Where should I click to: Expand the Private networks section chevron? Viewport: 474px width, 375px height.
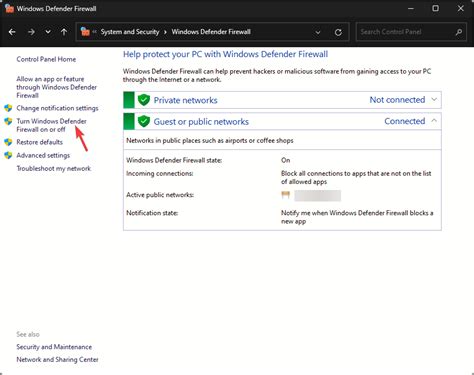[x=434, y=100]
